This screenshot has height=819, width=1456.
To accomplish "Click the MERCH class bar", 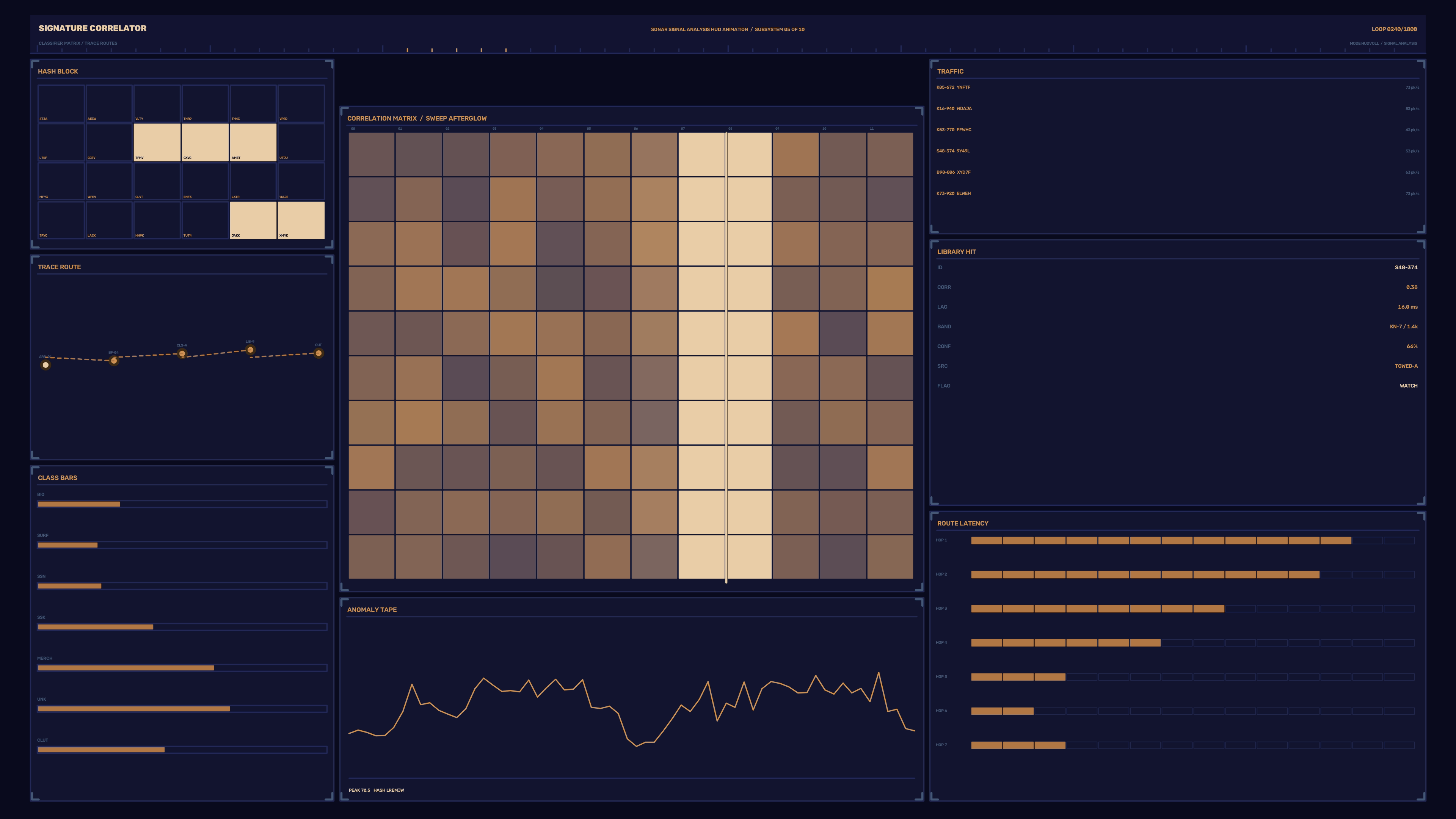I will pos(182,668).
